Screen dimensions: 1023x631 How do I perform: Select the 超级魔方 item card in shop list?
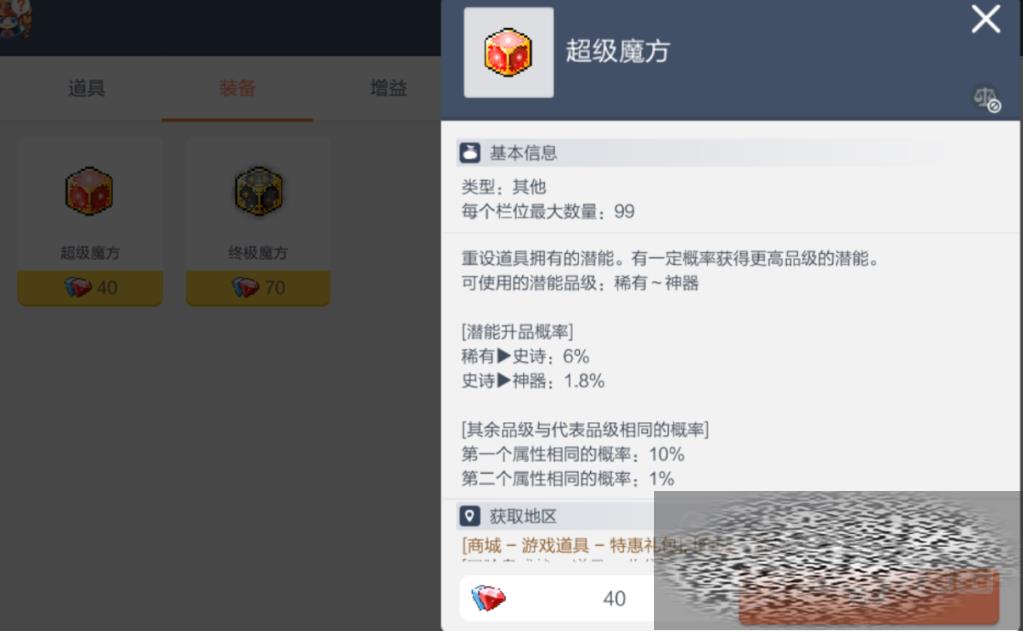click(x=90, y=221)
